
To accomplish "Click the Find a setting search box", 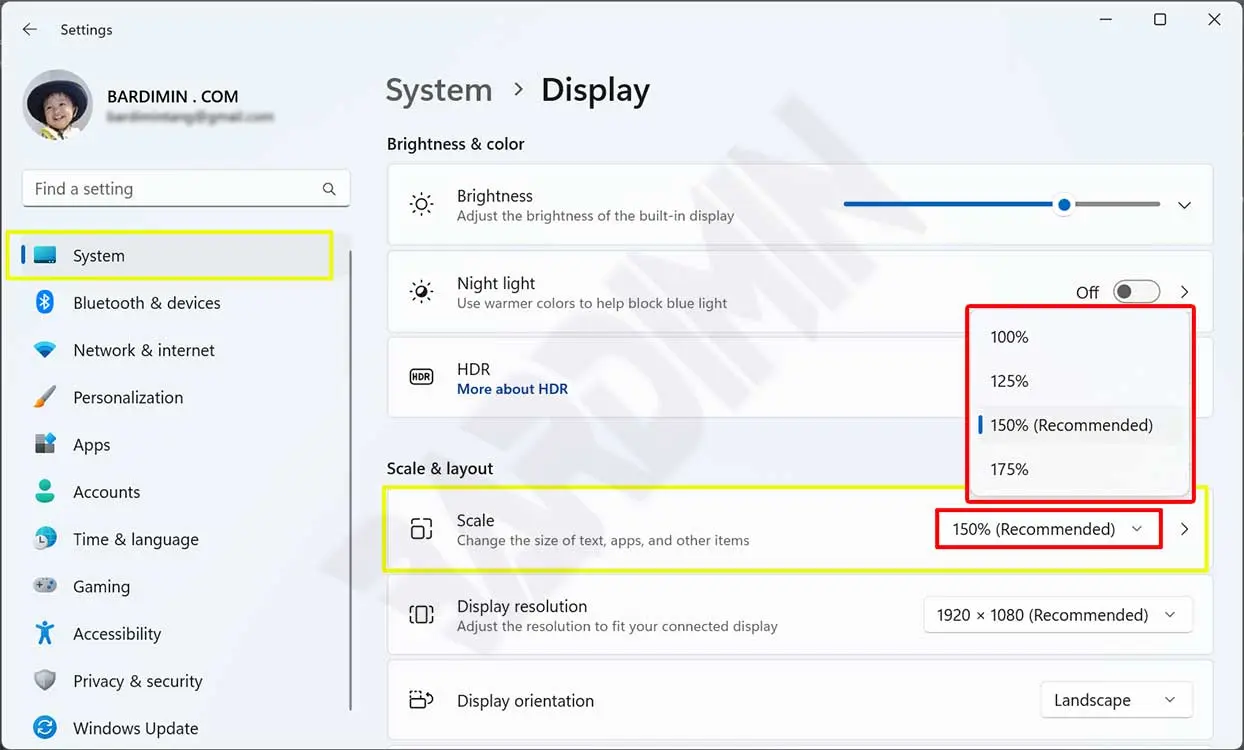I will pyautogui.click(x=175, y=189).
